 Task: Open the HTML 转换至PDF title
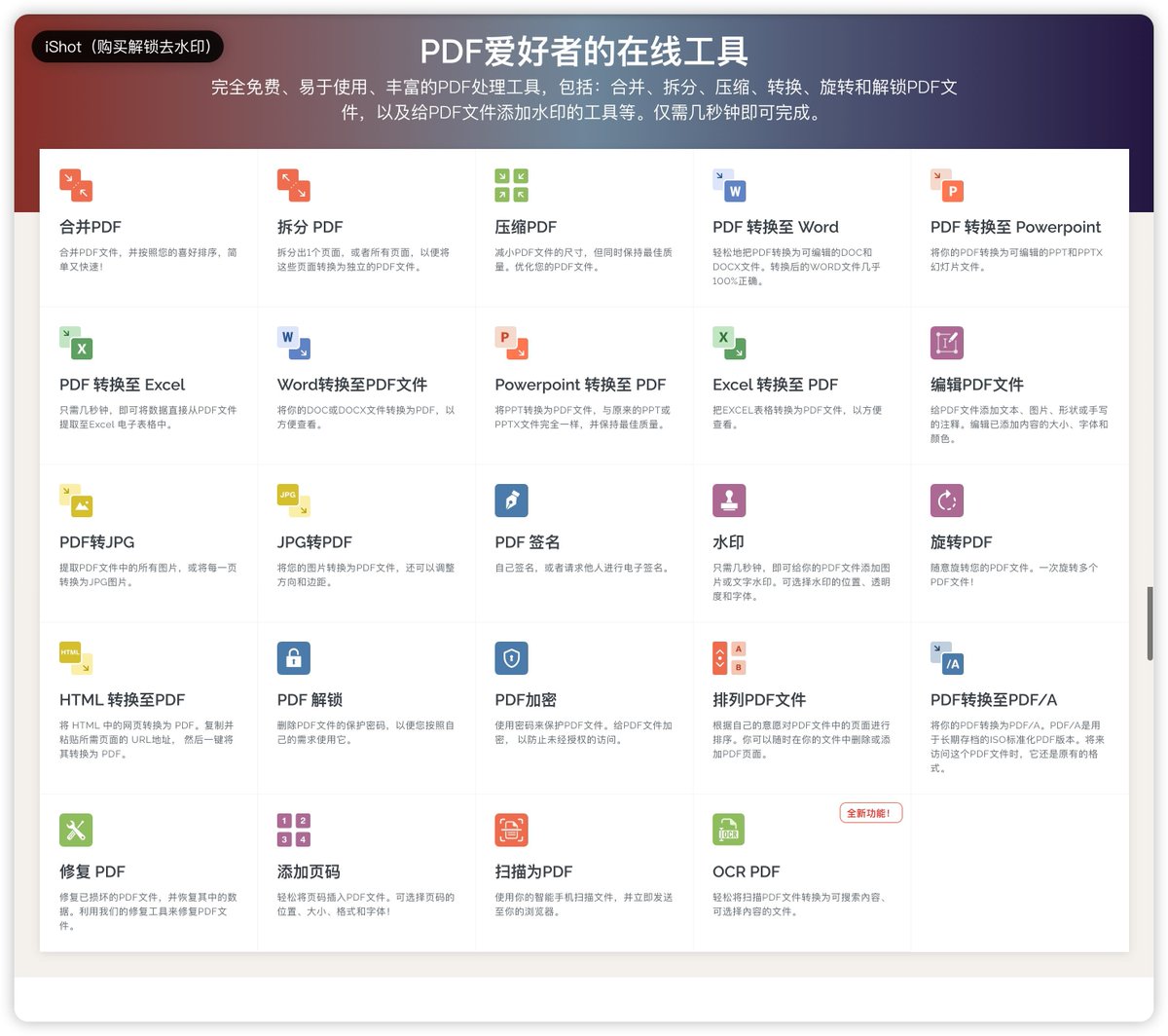(123, 700)
